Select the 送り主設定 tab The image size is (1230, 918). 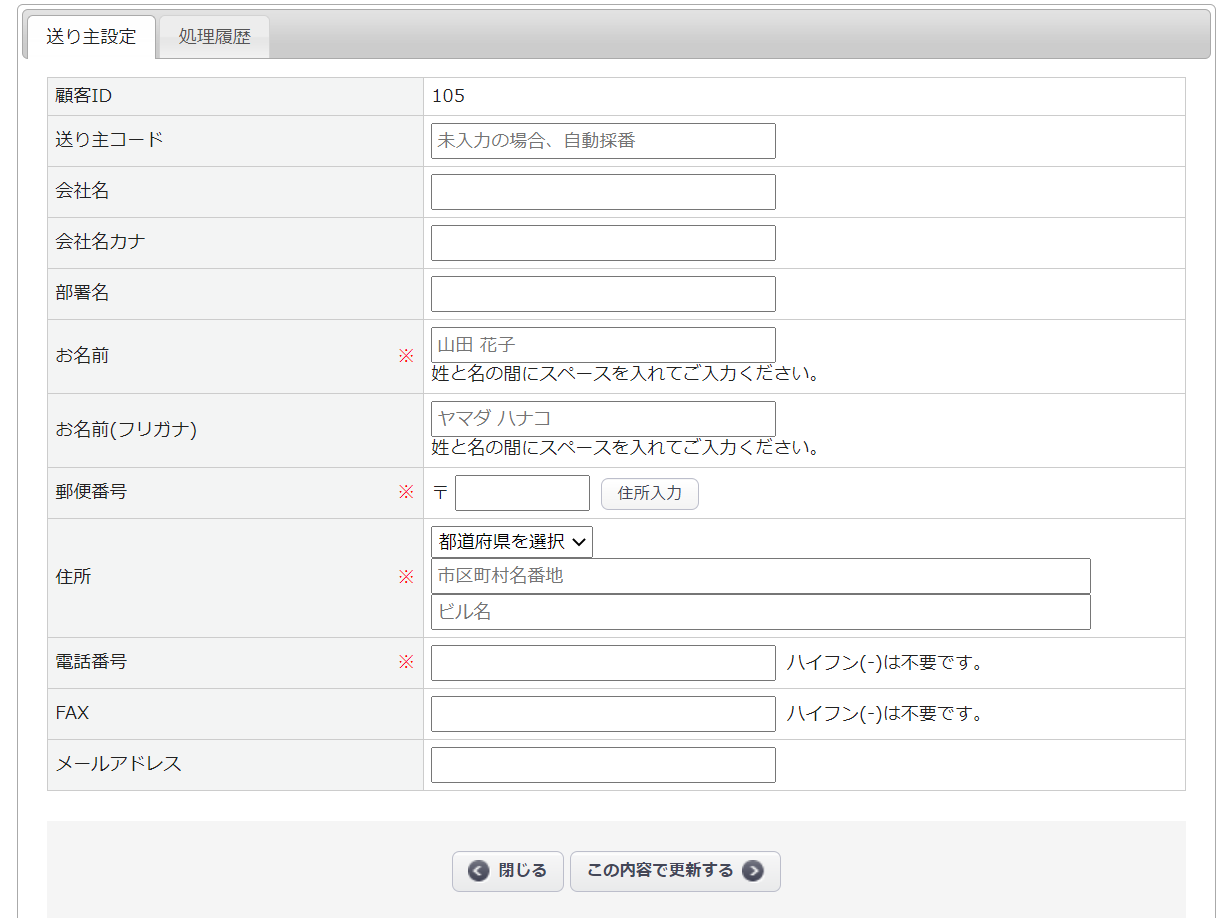(x=91, y=38)
